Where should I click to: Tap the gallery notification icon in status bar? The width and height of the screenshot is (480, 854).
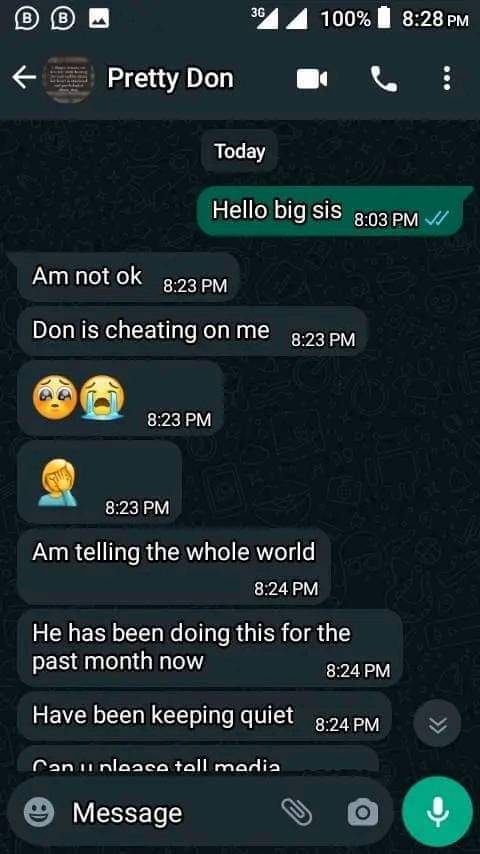[x=99, y=19]
